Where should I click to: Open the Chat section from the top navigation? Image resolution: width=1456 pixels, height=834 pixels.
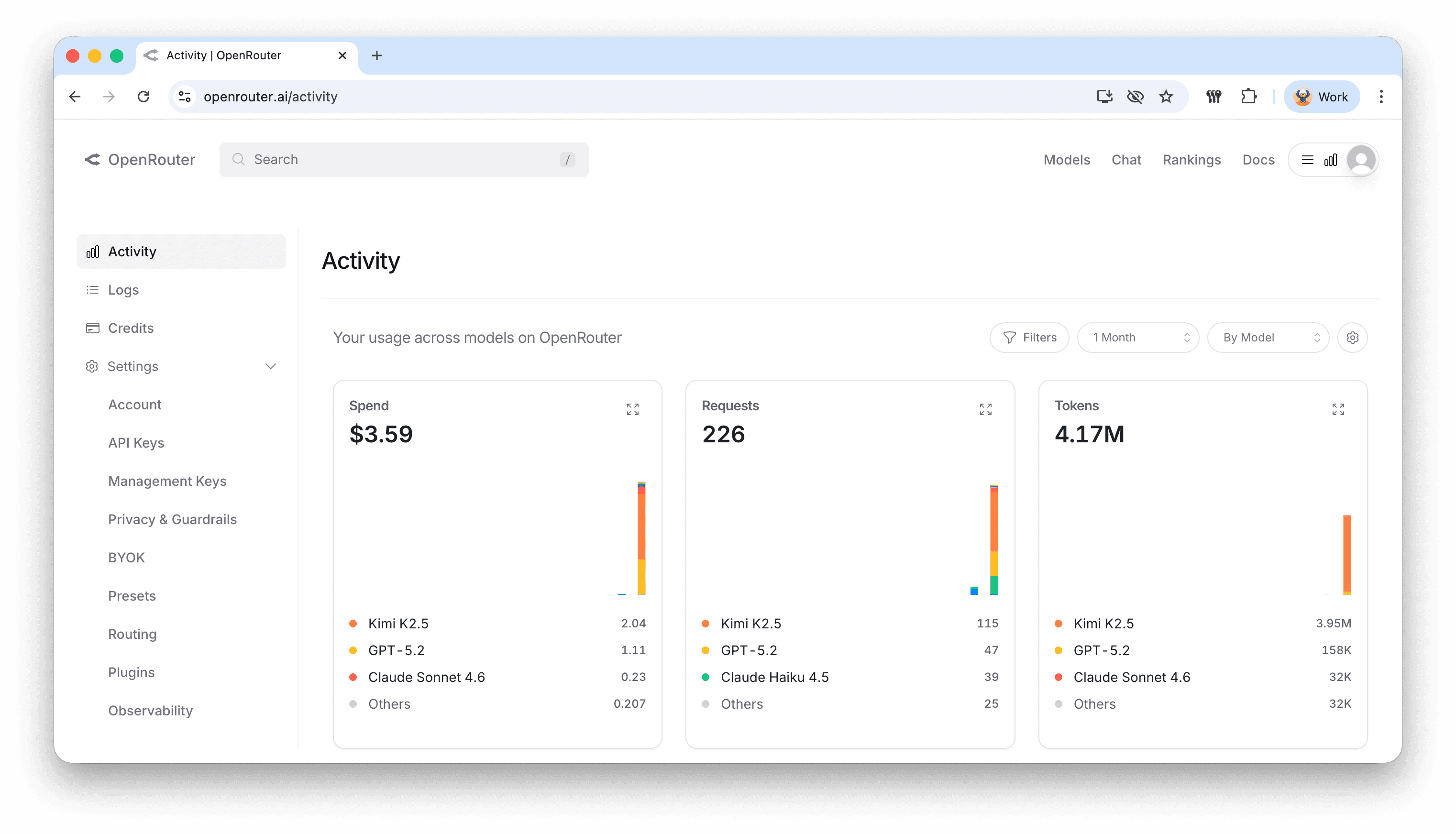click(x=1126, y=160)
